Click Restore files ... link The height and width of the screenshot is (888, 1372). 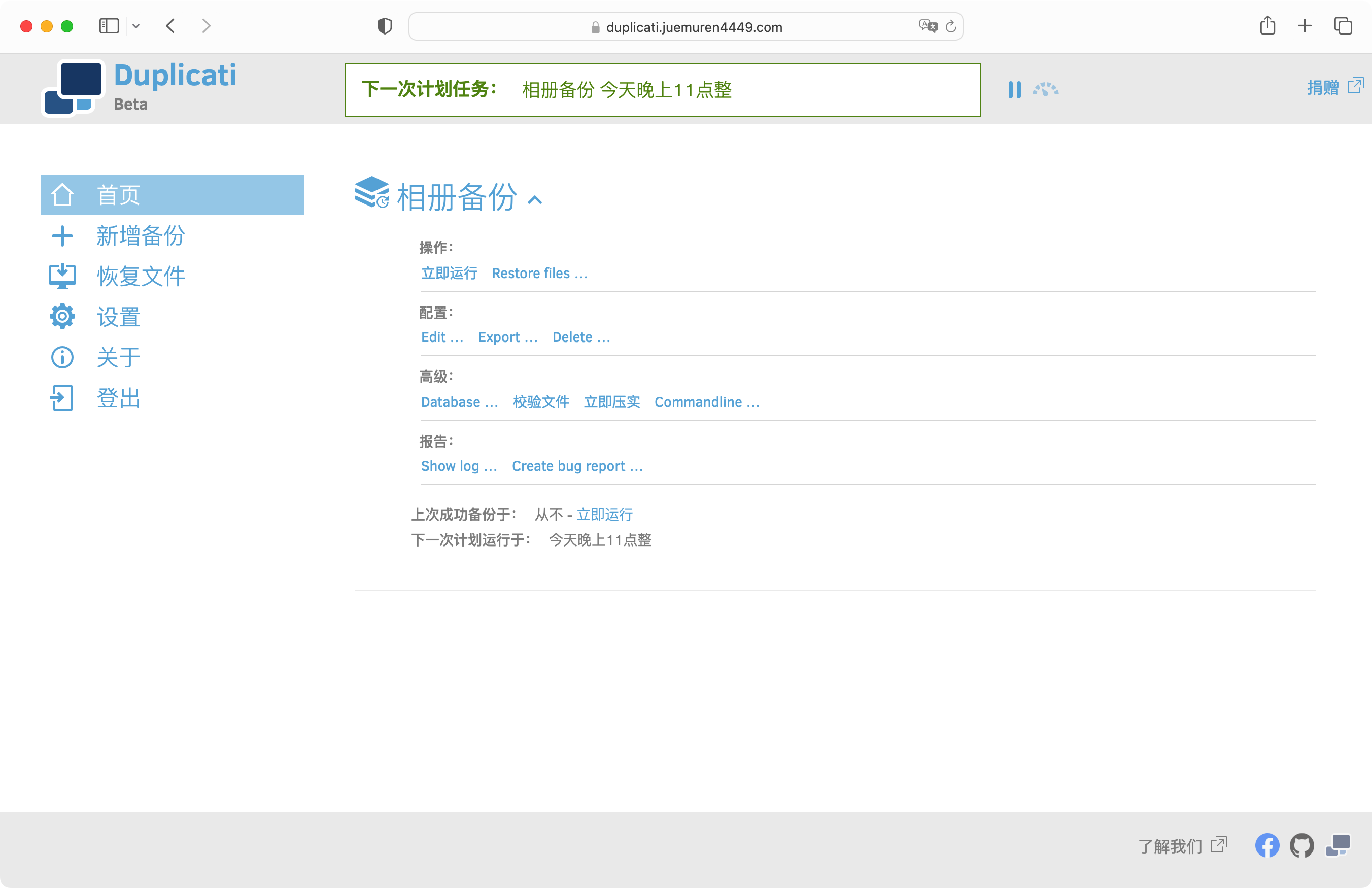[x=539, y=274]
